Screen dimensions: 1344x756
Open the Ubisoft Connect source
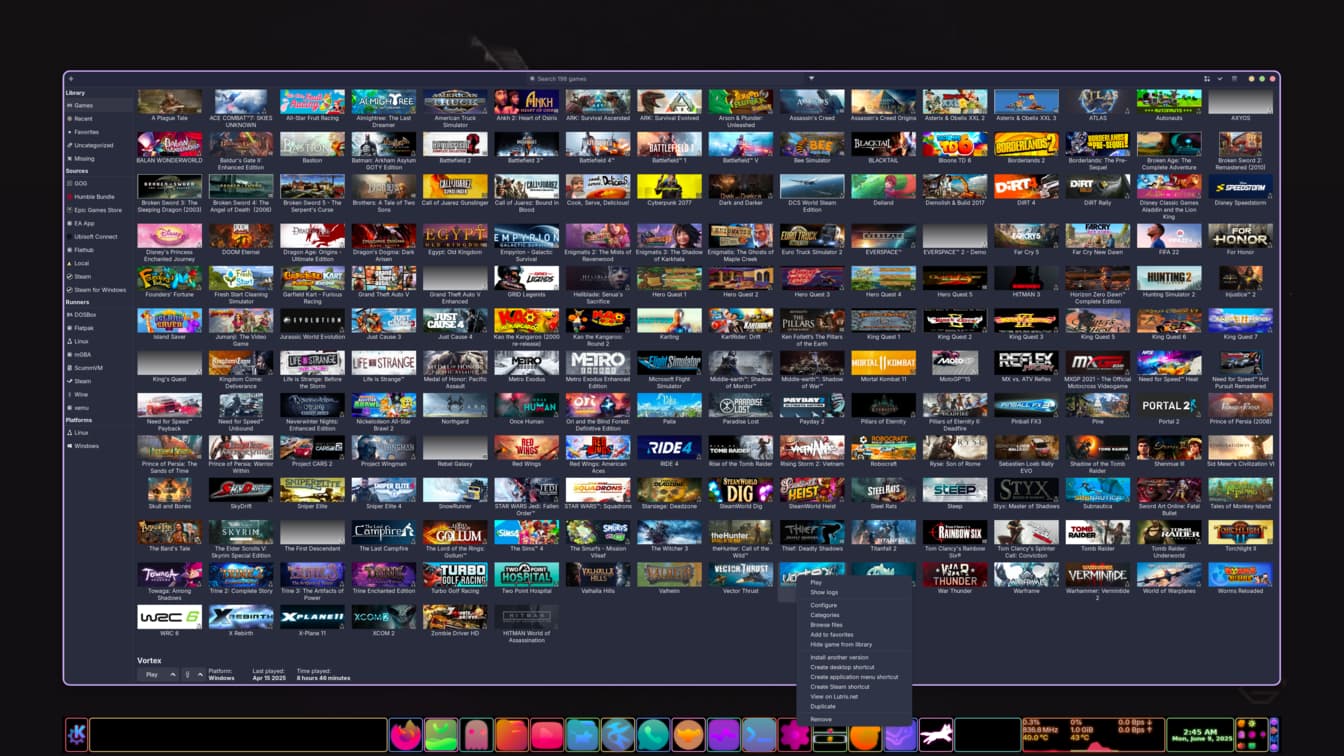(x=97, y=237)
